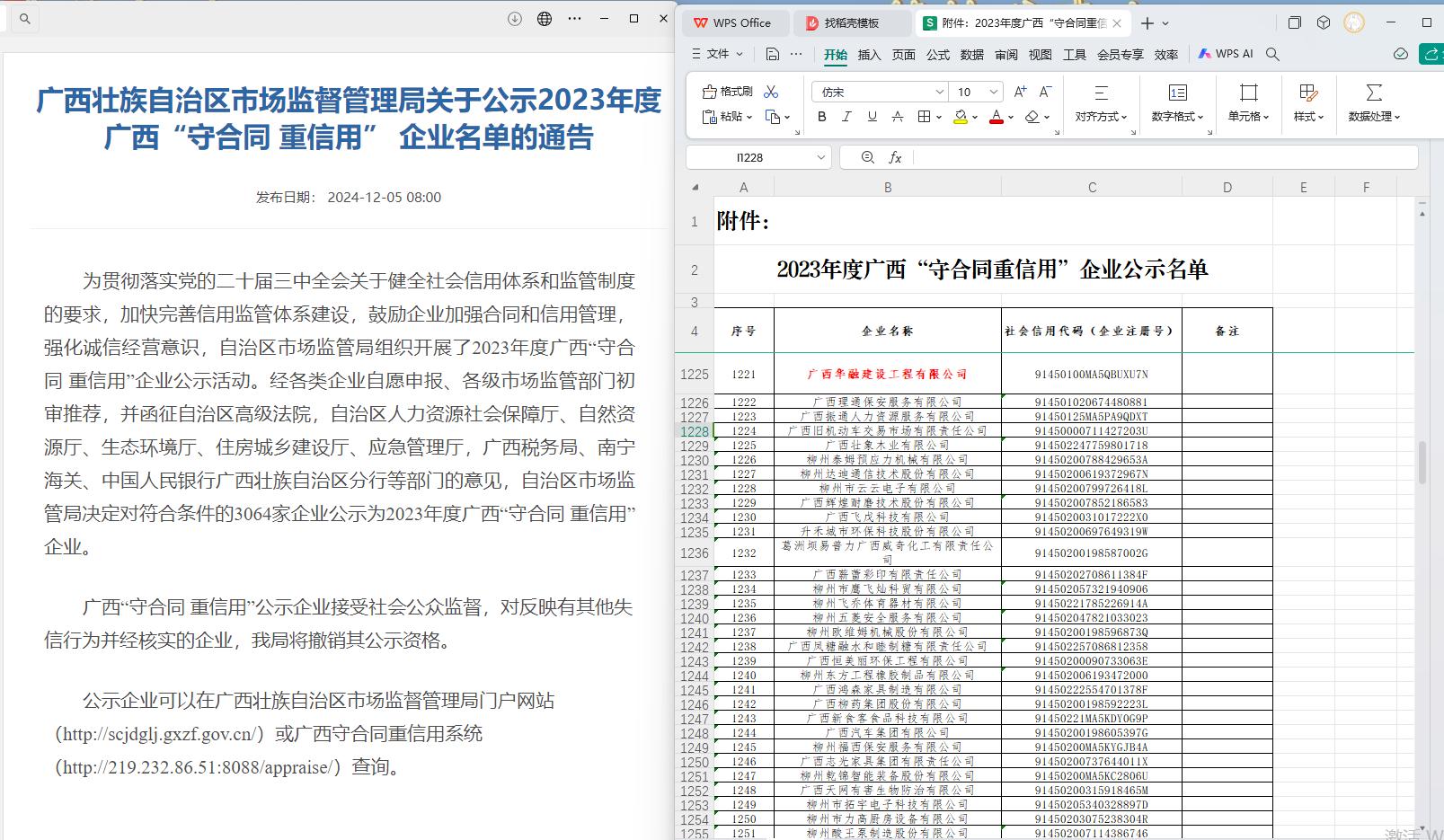
Task: Open the font name dropdown (仿宋)
Action: click(x=939, y=92)
